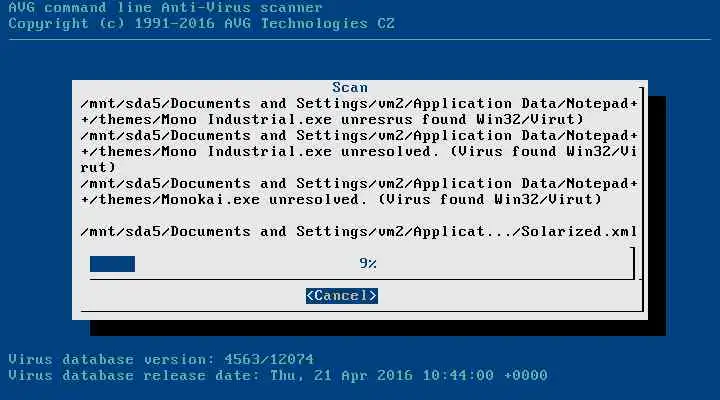Screen dimensions: 720x400
Task: Select the 9% progress percentage label
Action: point(368,264)
